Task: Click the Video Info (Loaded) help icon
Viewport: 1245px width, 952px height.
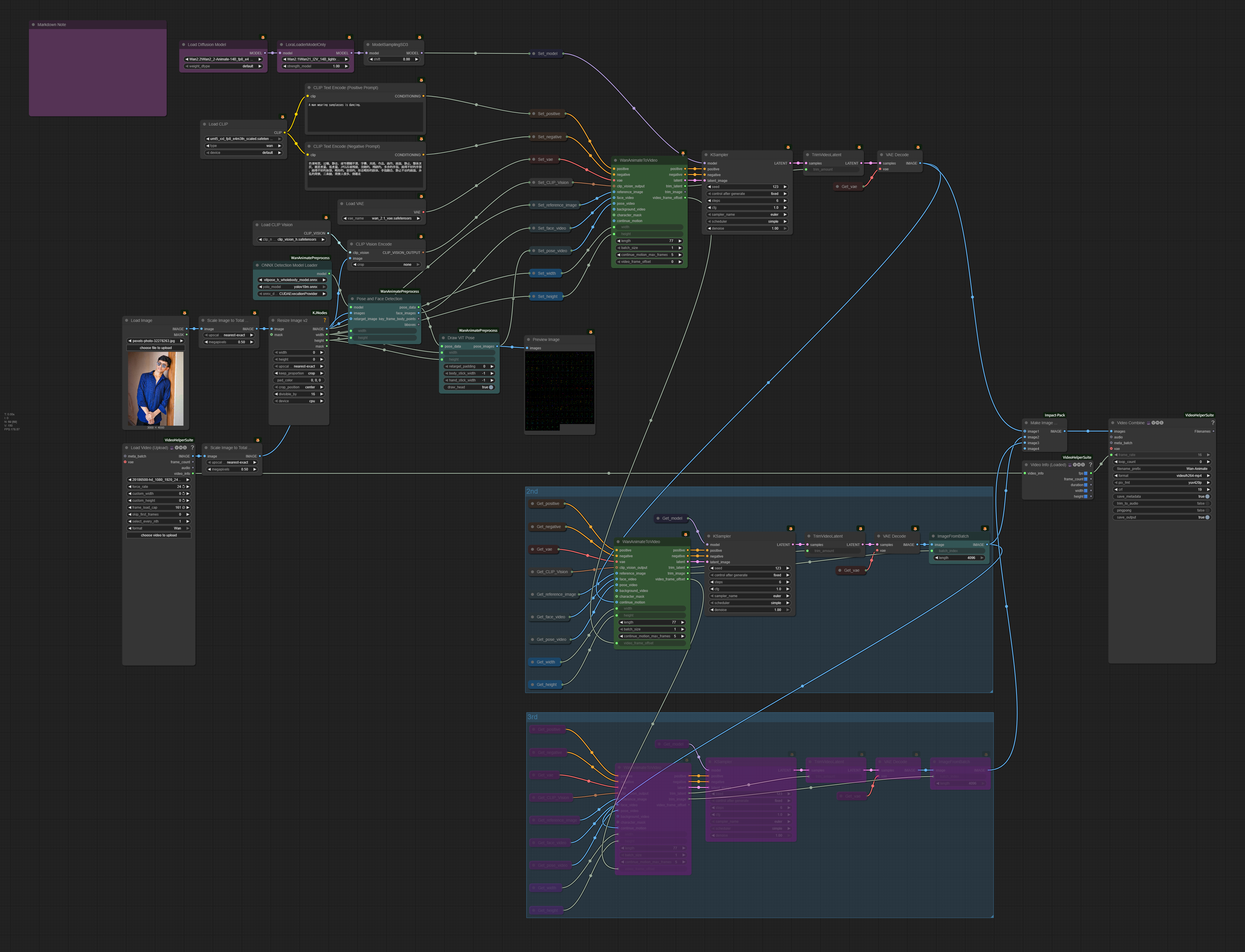Action: pos(1090,465)
